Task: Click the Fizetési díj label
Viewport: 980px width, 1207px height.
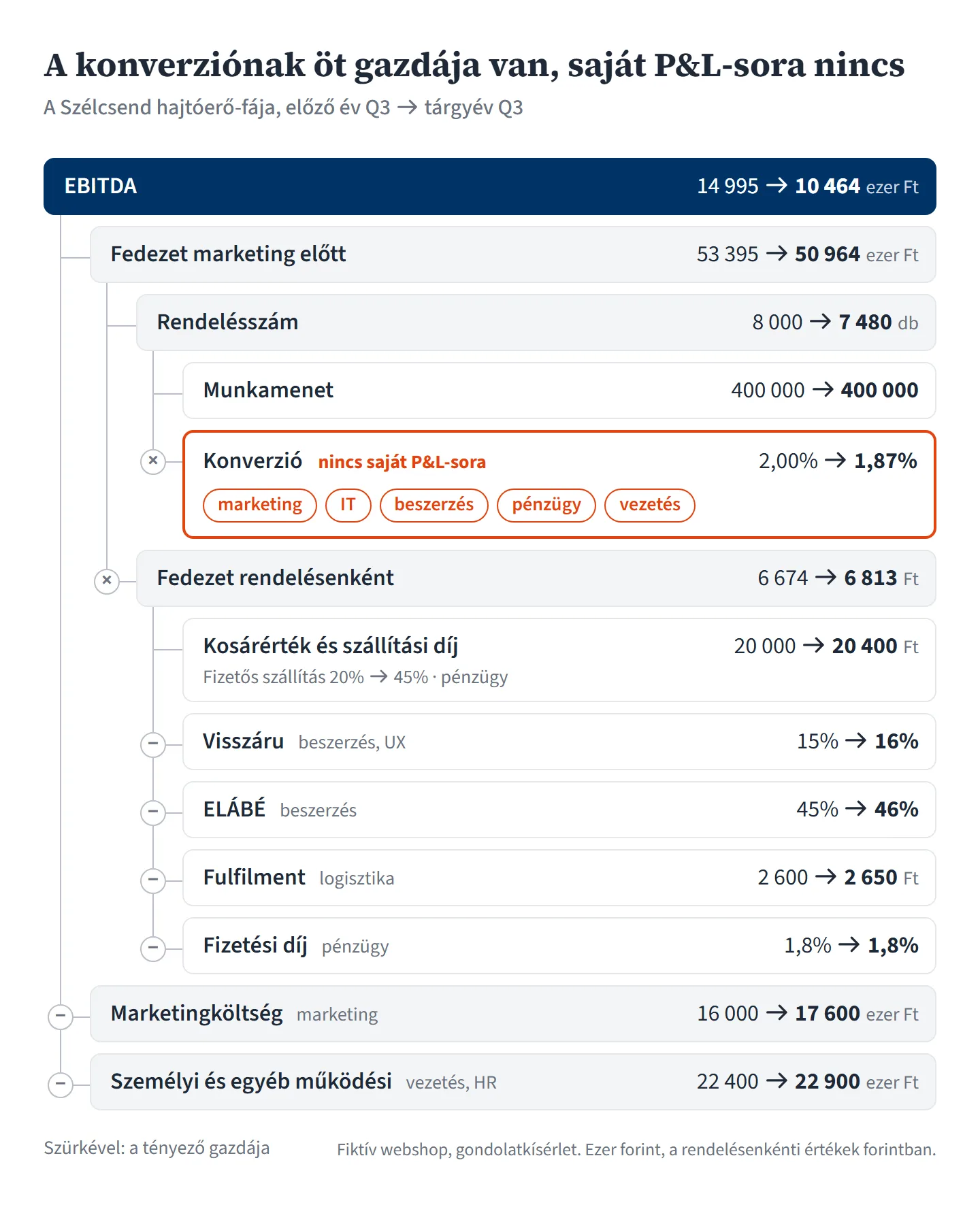Action: coord(255,946)
